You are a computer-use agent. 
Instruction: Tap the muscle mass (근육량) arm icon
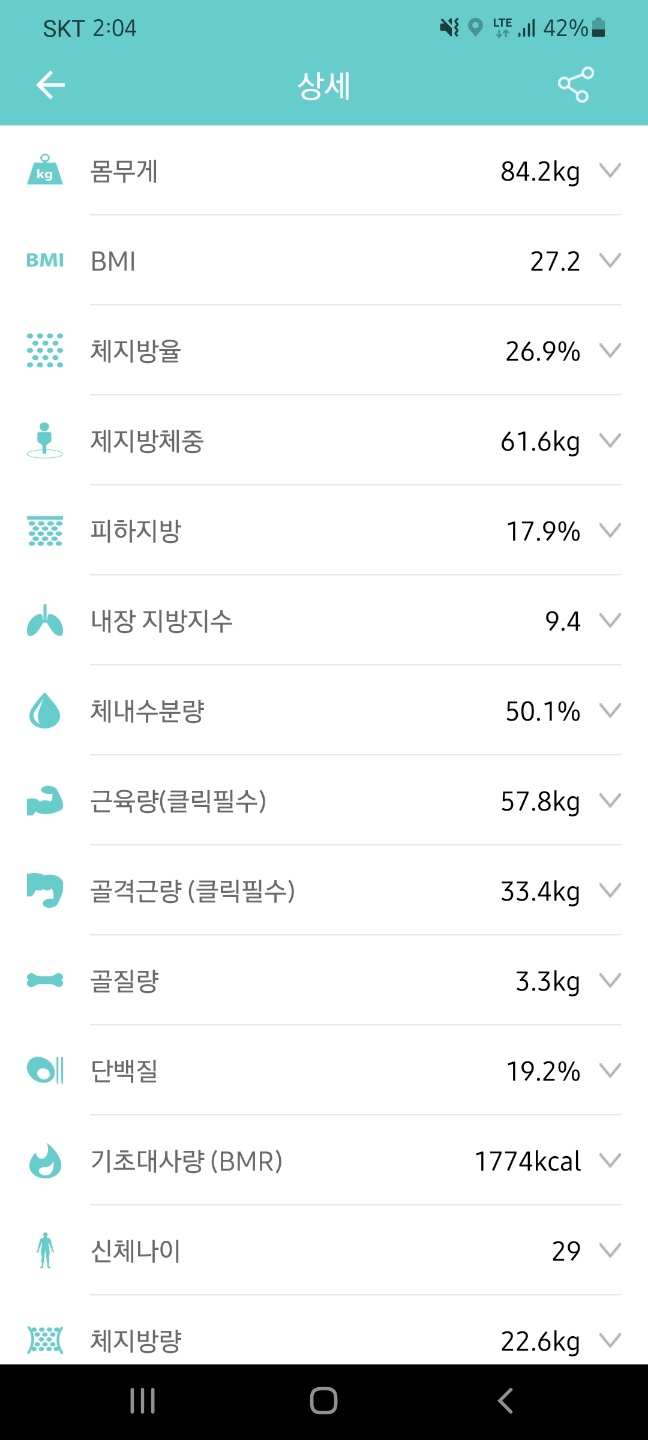(44, 801)
